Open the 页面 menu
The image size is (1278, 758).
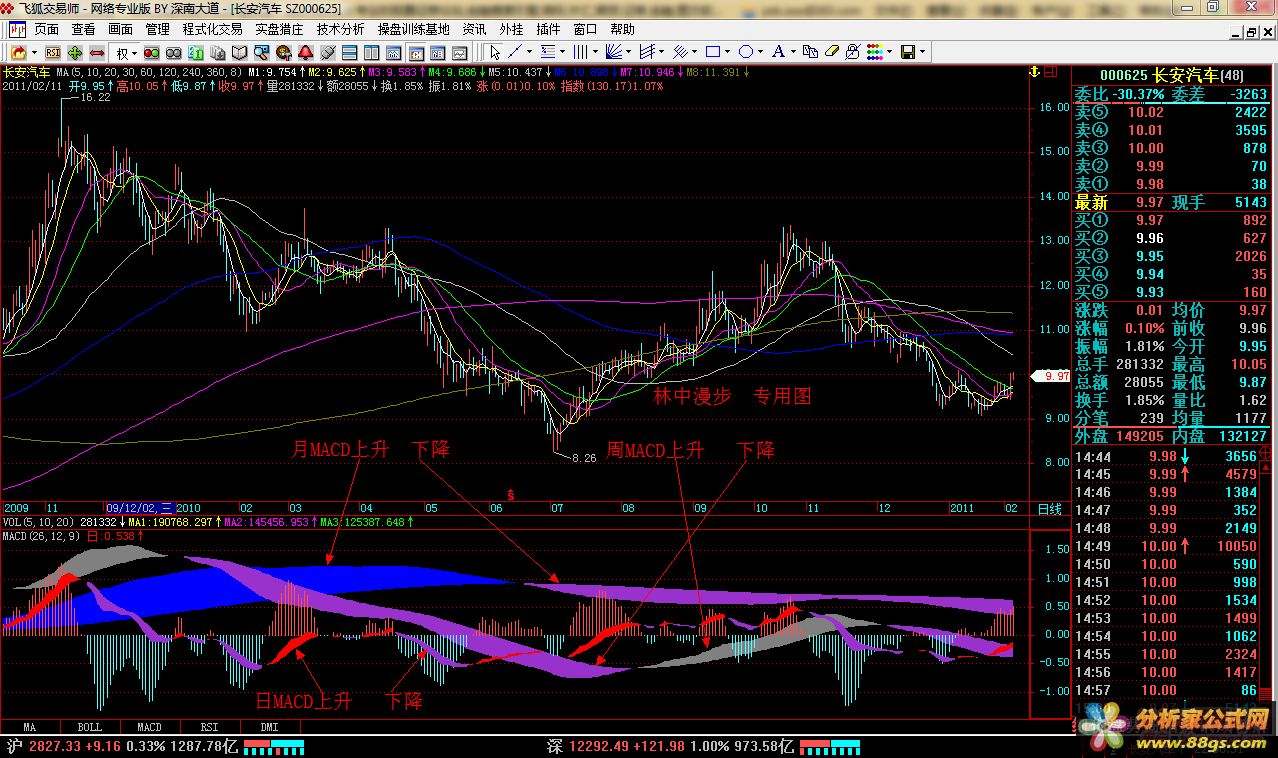pos(47,30)
